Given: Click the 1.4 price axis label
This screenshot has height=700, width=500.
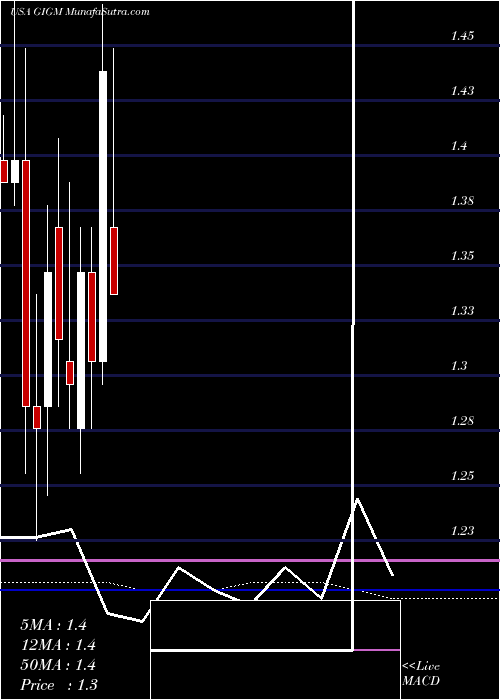Looking at the screenshot, I should (459, 146).
